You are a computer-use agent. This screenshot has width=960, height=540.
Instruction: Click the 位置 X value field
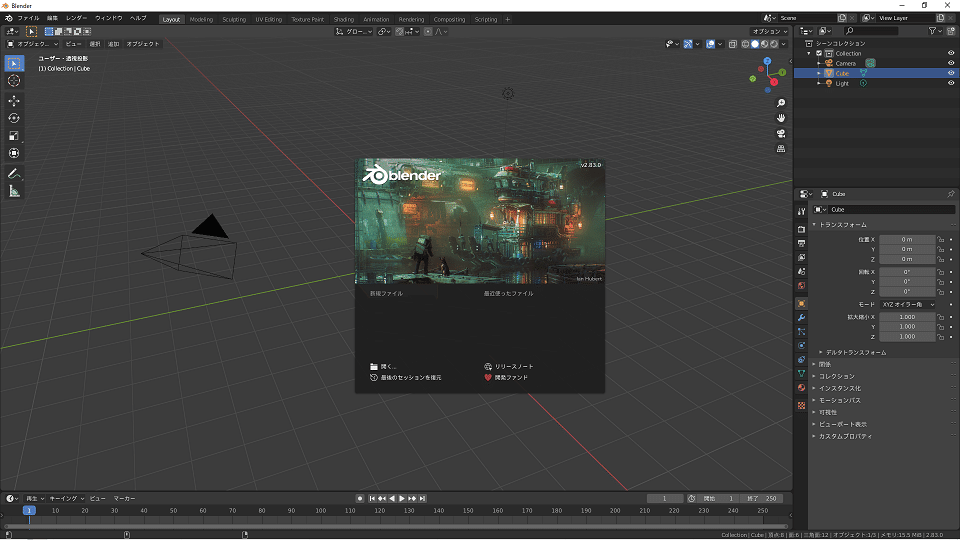(x=907, y=240)
